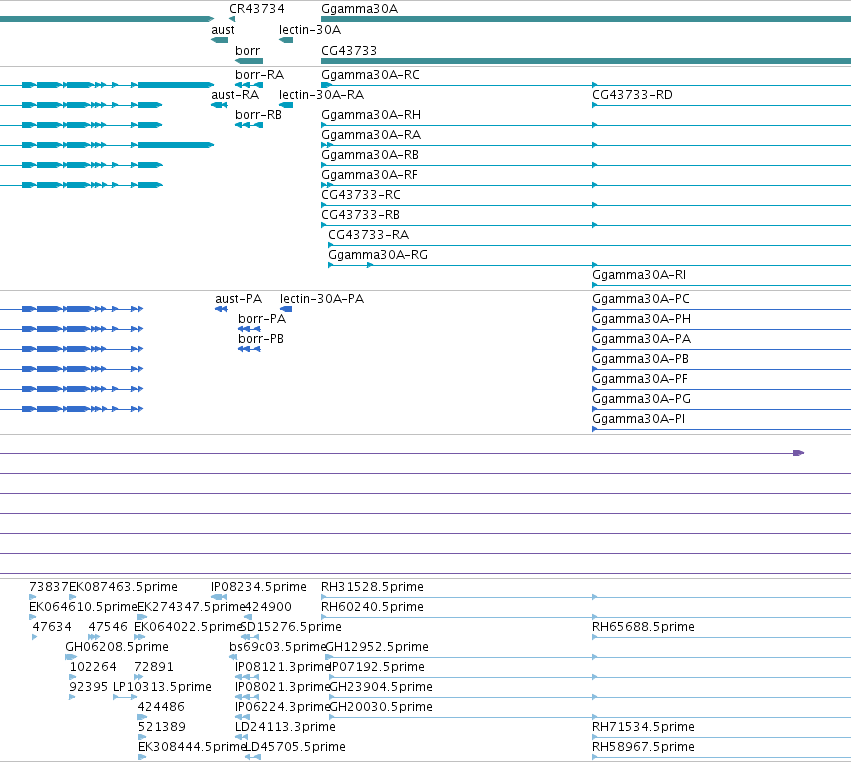Click EST label IP07192.5prime
851x762 pixels.
(377, 666)
